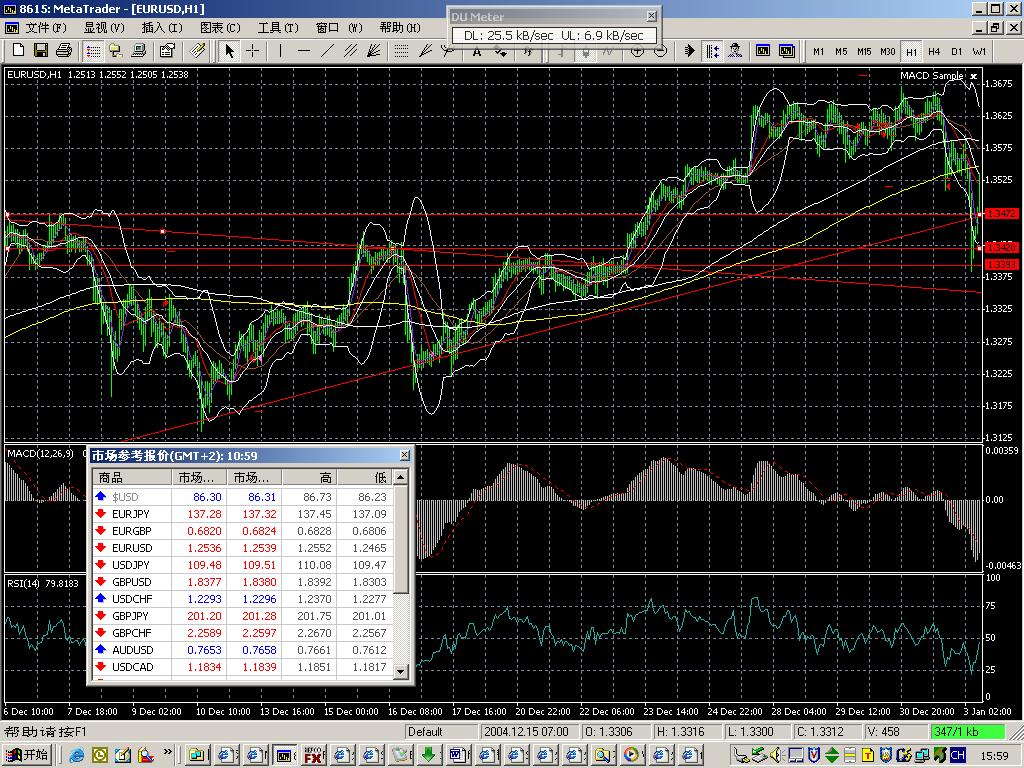This screenshot has height=768, width=1024.
Task: Open the 图表(C) menu
Action: [219, 27]
